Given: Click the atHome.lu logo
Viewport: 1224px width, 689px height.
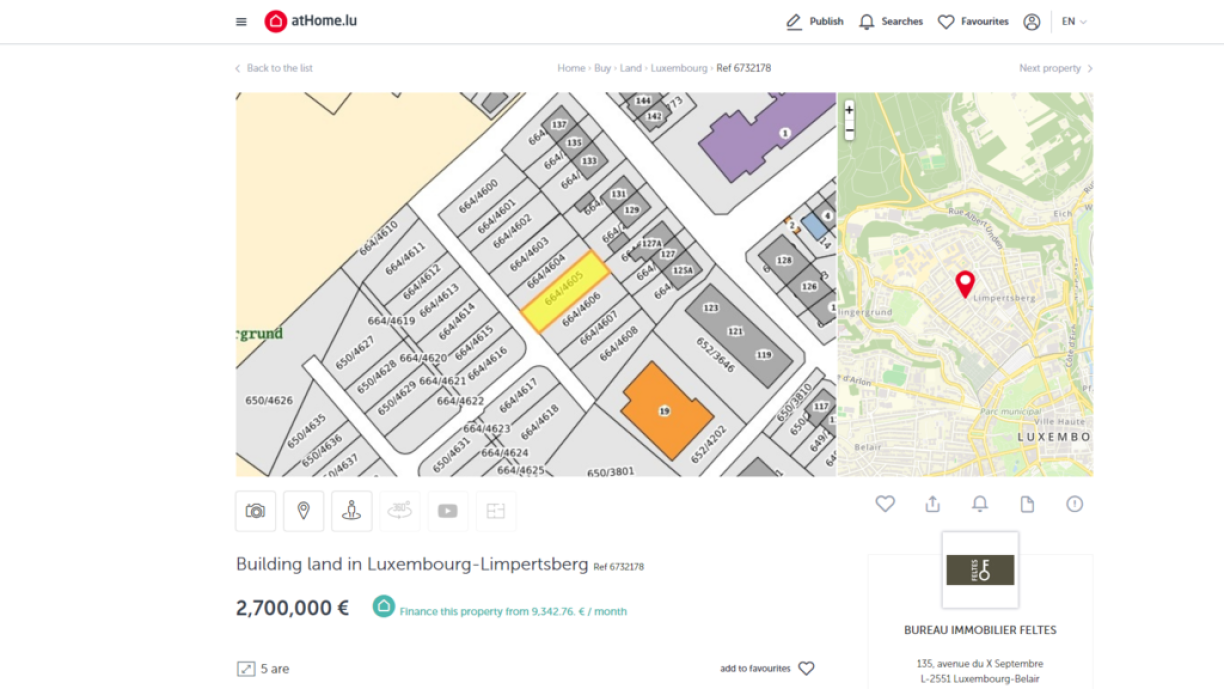Looking at the screenshot, I should click(311, 21).
